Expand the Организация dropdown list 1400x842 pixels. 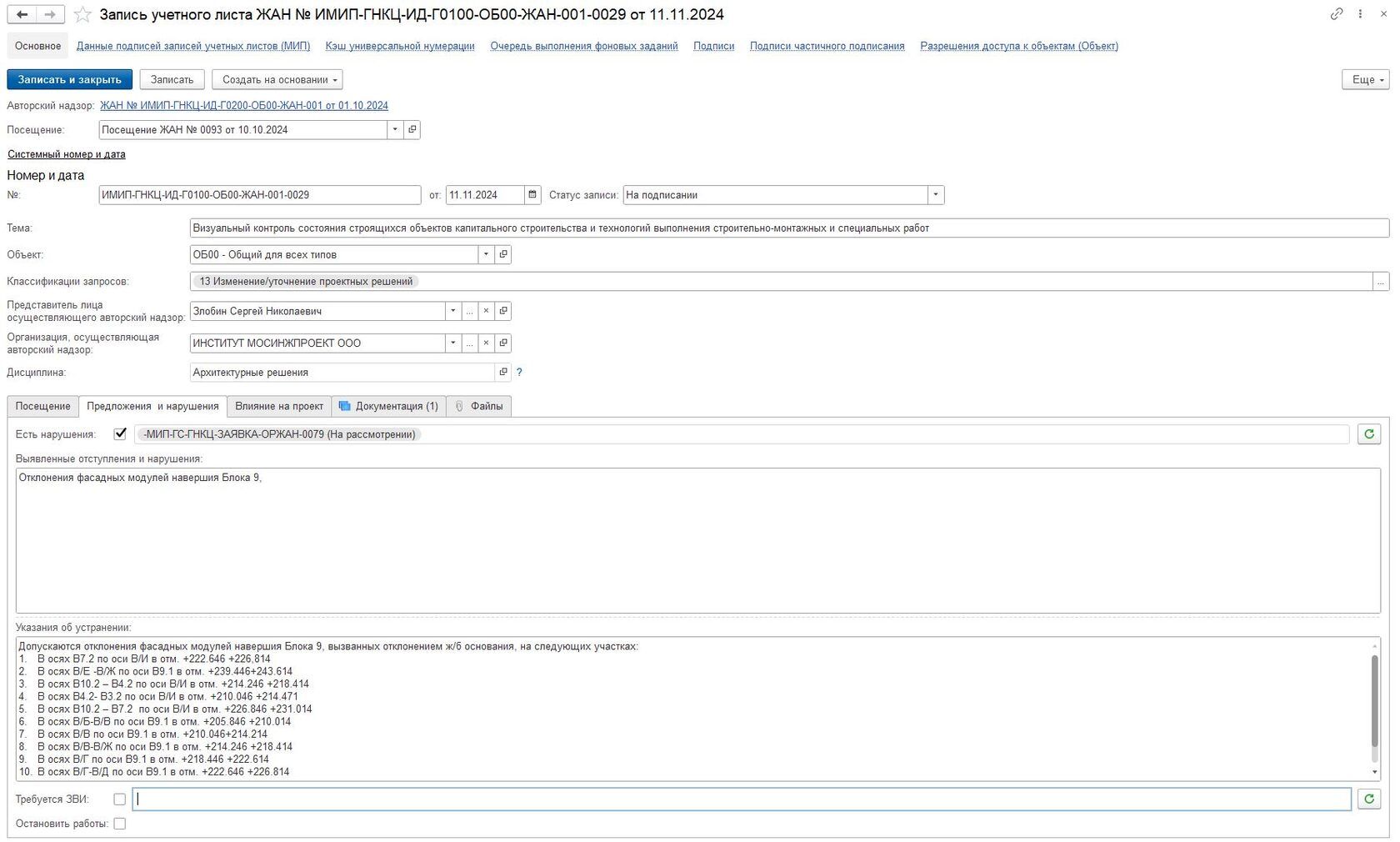pyautogui.click(x=452, y=343)
